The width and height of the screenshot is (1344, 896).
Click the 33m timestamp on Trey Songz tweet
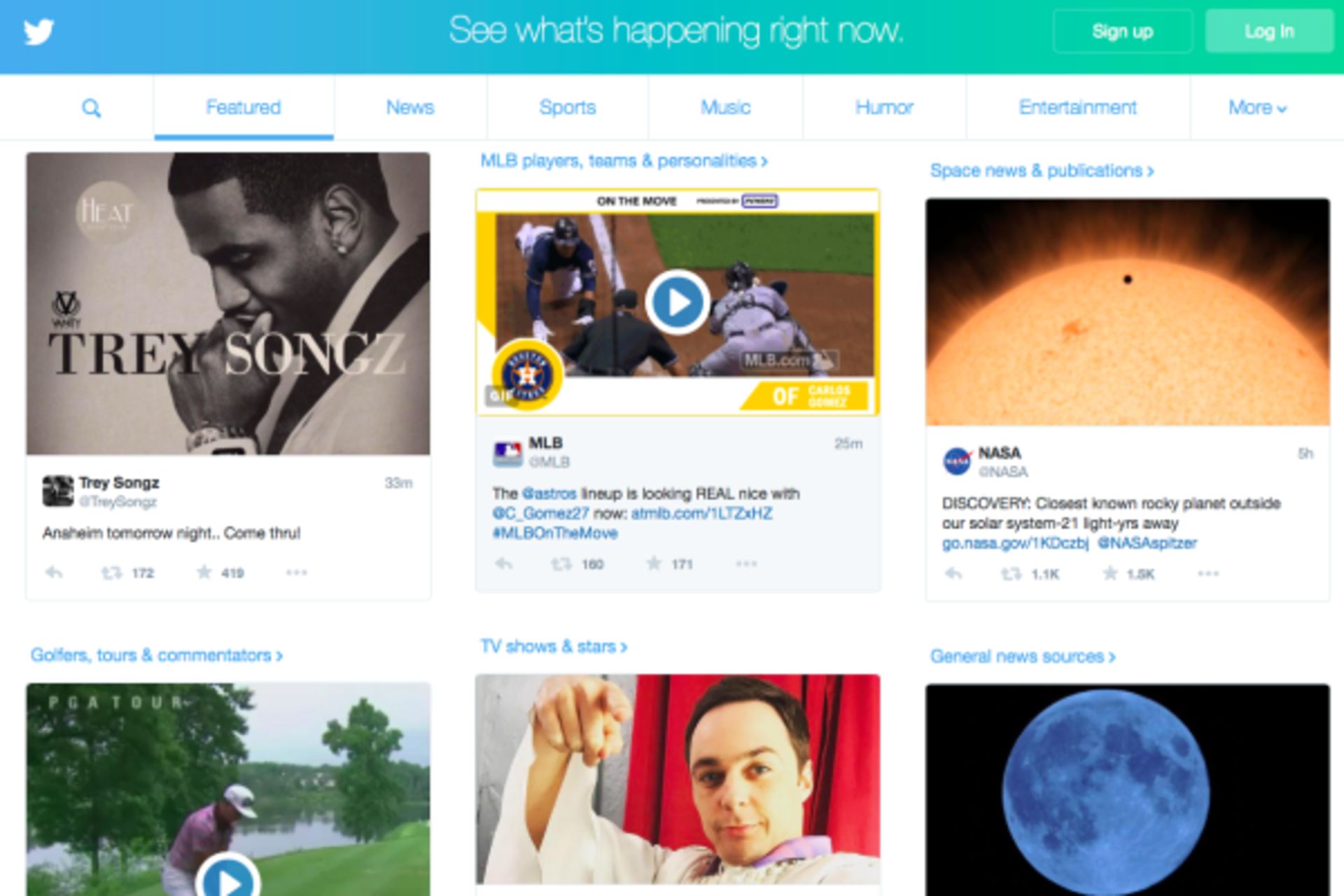[398, 483]
